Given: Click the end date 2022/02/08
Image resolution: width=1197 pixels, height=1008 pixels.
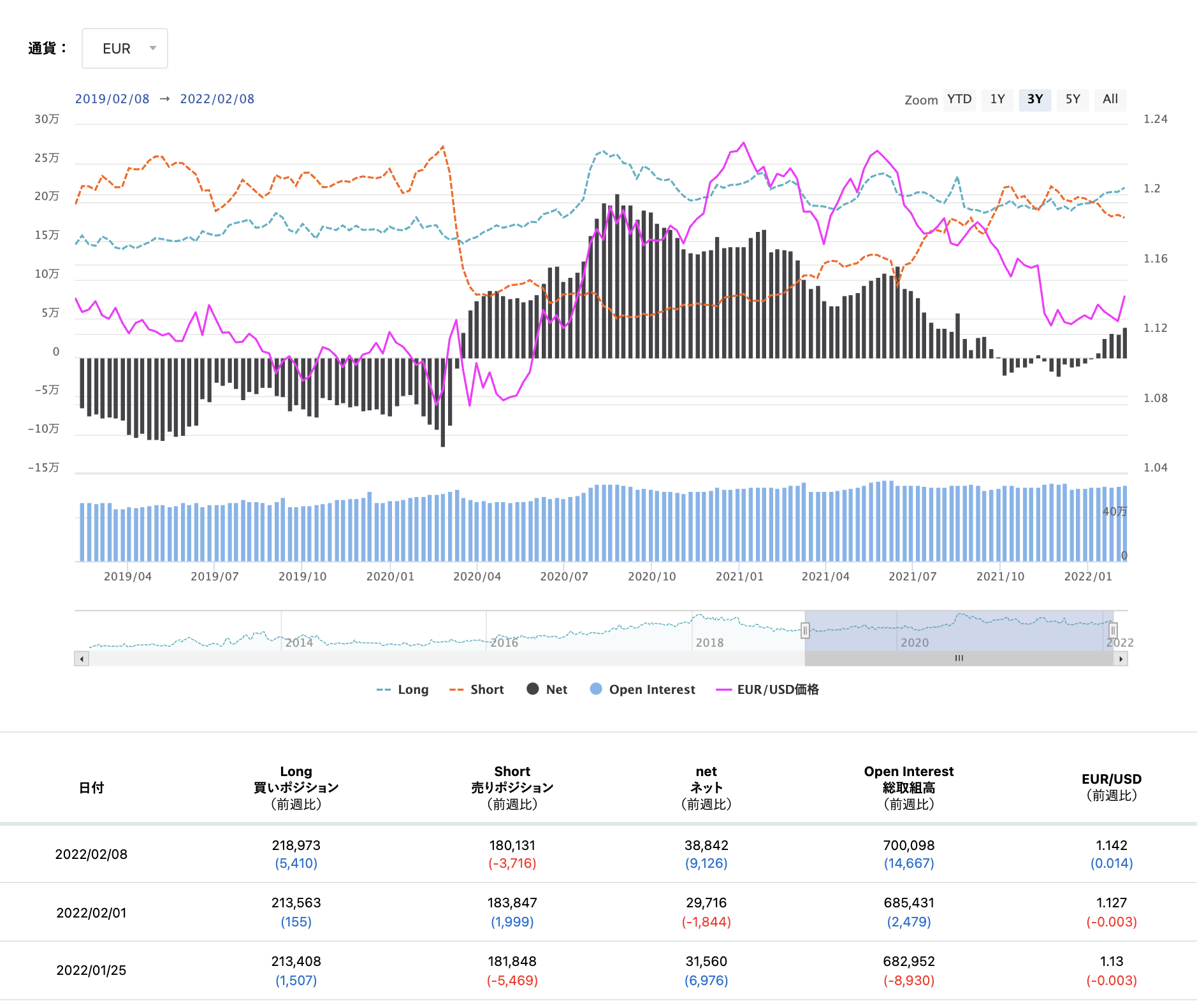Looking at the screenshot, I should point(217,99).
